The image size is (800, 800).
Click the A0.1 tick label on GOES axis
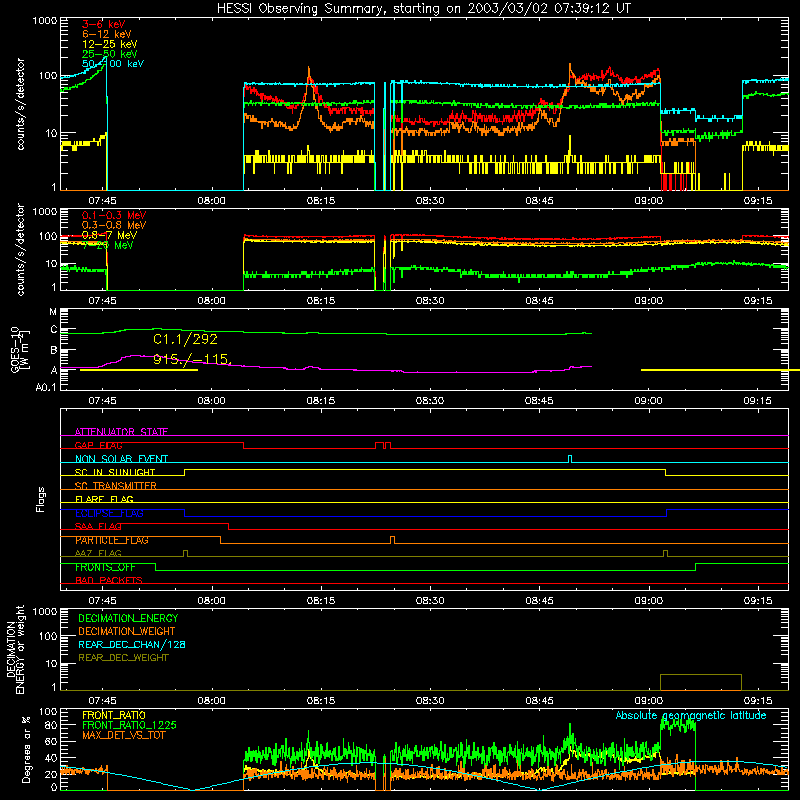(46, 387)
